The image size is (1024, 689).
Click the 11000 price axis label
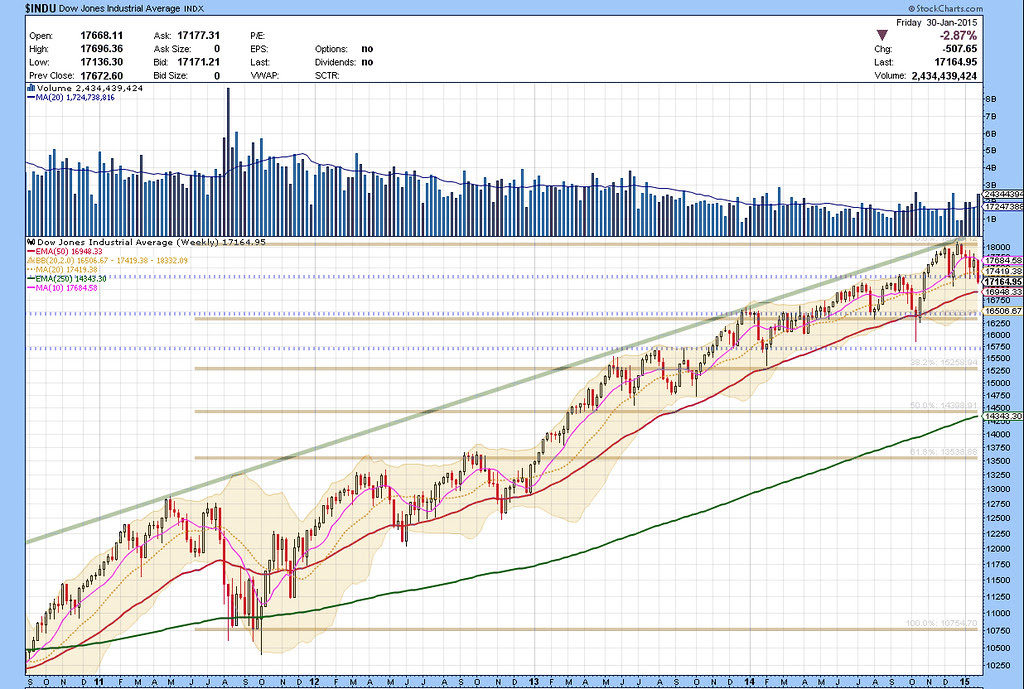(x=999, y=613)
